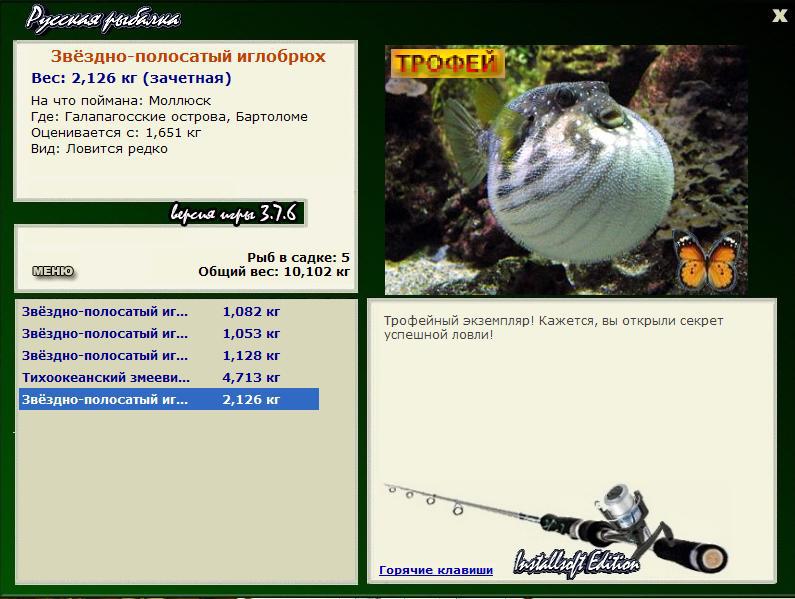Click the pufferfish trophy photo

[566, 170]
